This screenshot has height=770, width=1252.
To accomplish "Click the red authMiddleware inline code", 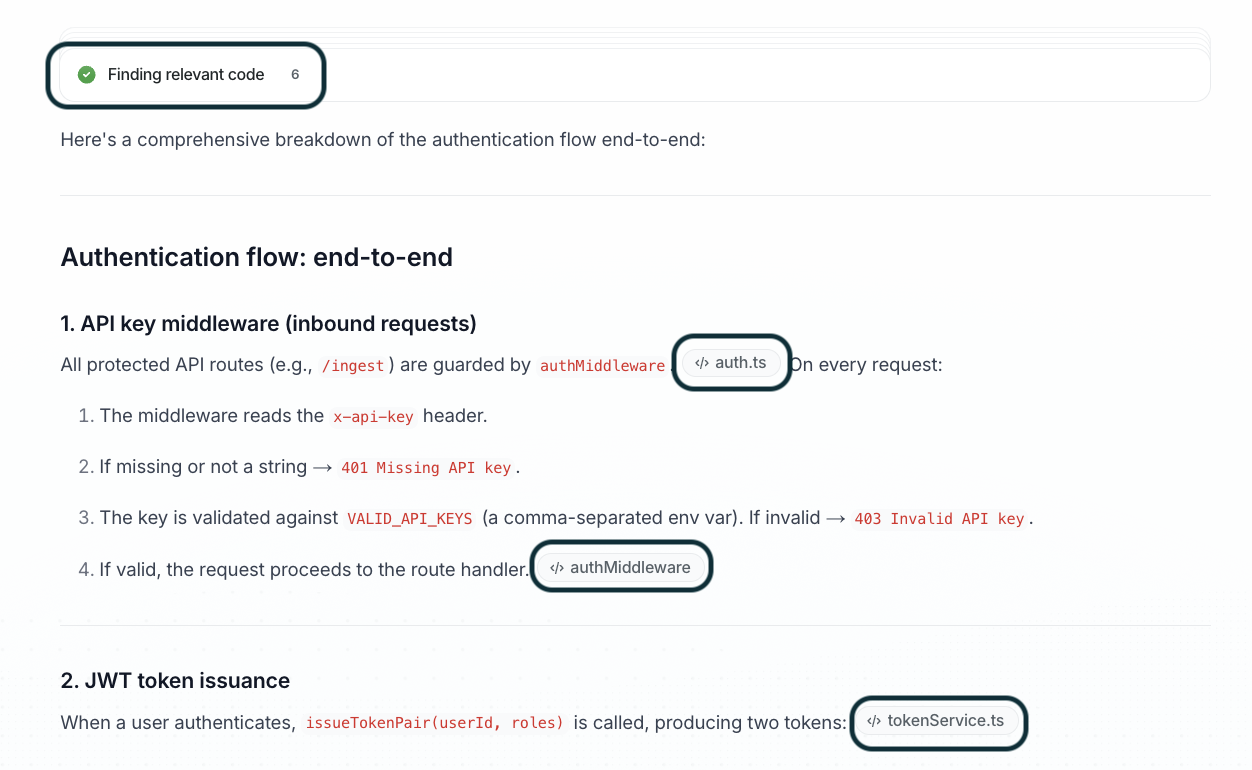I will [x=602, y=366].
